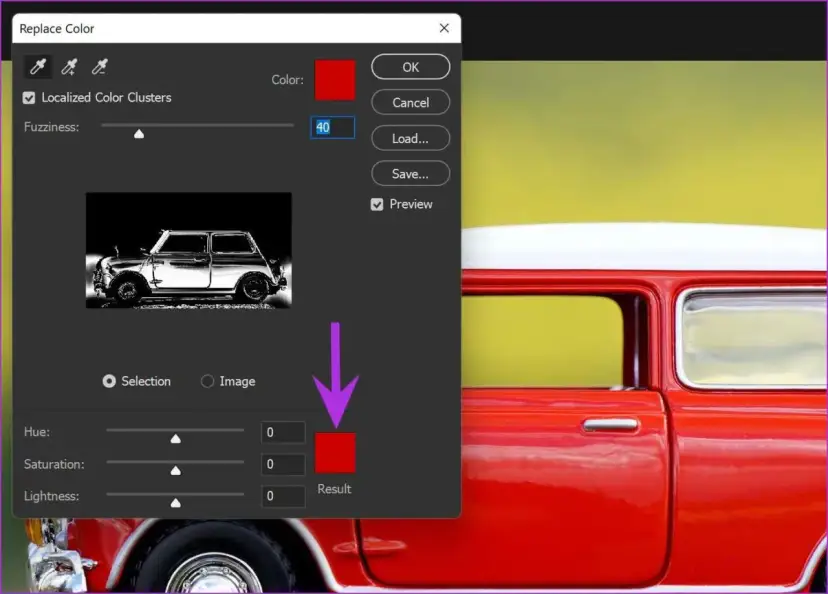Uncheck Localized Color Clusters
Image resolution: width=828 pixels, height=594 pixels.
(x=29, y=97)
